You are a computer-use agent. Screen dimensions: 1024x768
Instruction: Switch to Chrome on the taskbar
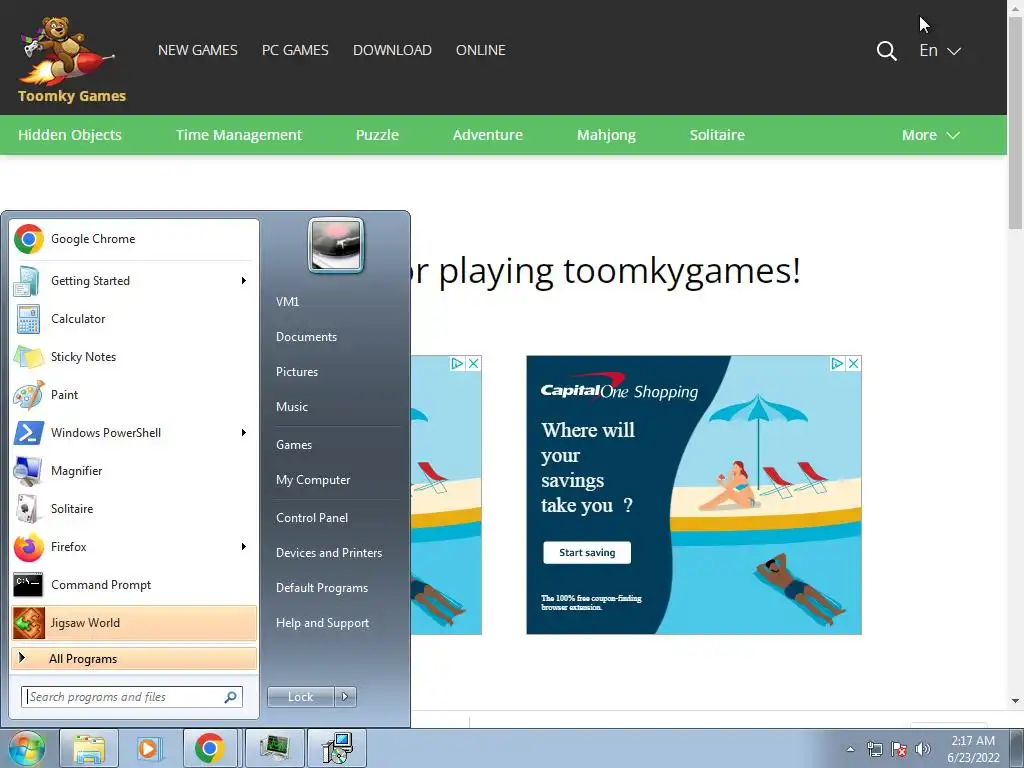pos(210,748)
